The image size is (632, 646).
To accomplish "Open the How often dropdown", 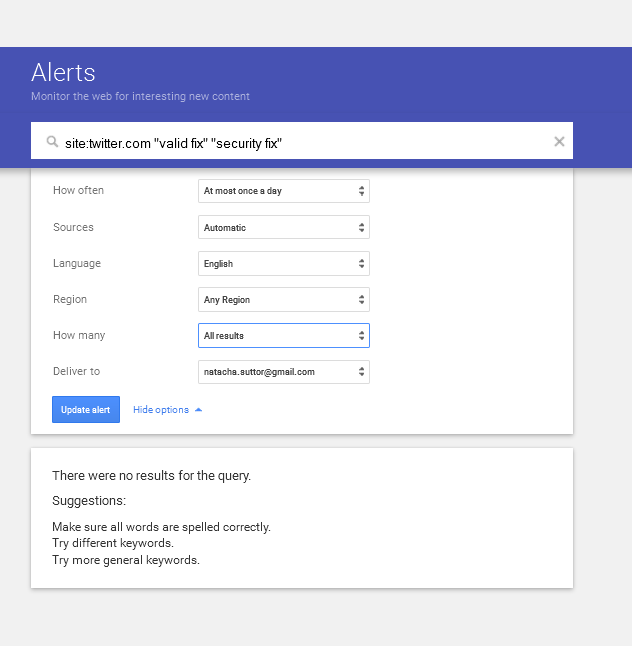I will point(284,191).
